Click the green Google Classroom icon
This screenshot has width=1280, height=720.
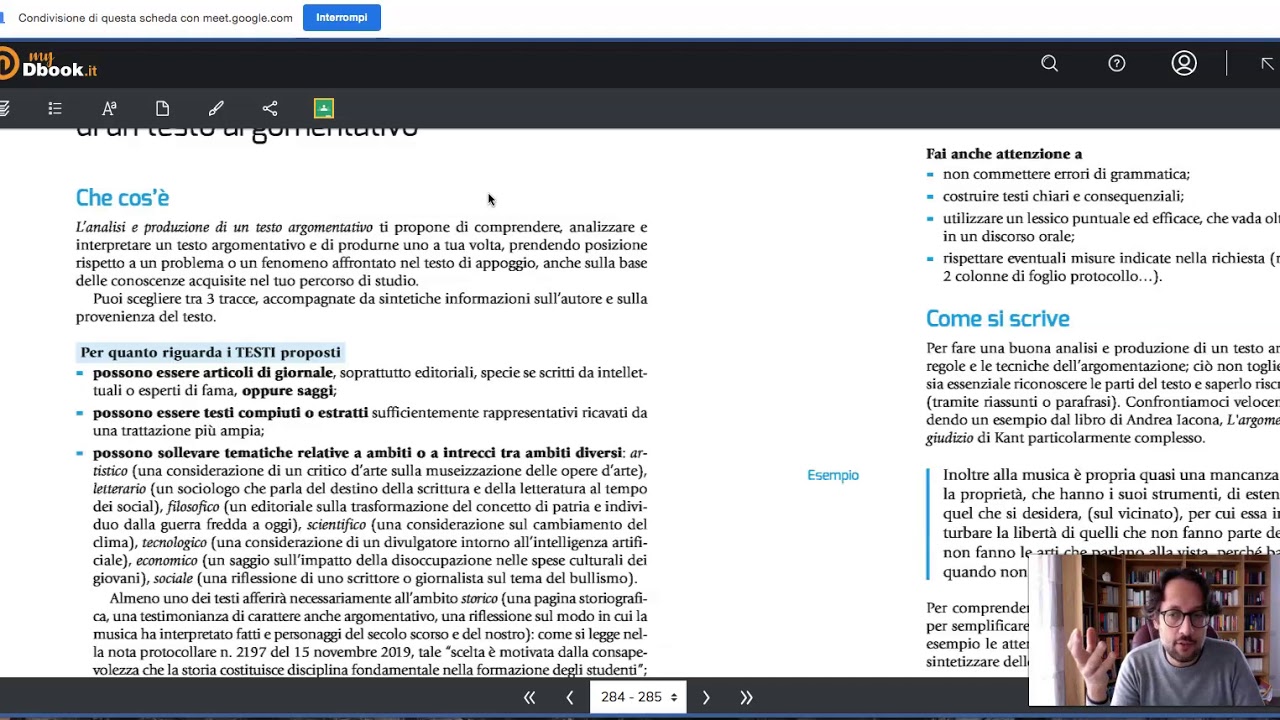324,108
